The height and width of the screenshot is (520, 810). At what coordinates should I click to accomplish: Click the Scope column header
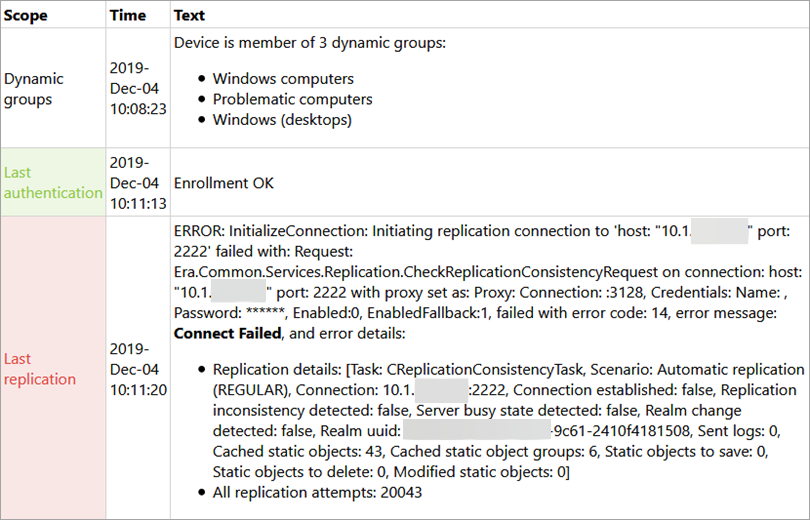(26, 15)
